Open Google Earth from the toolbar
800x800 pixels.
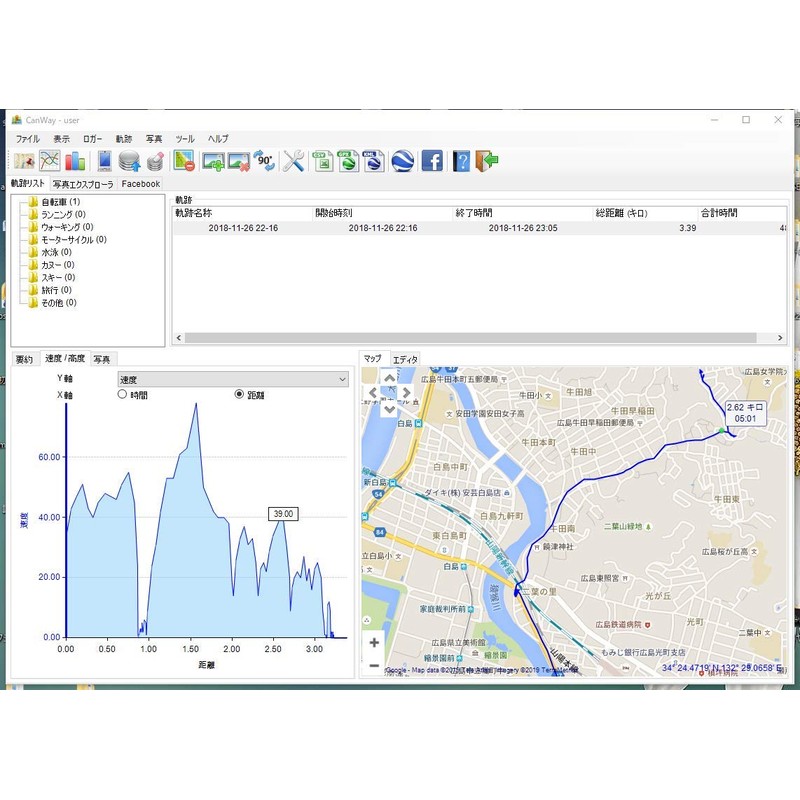click(402, 161)
